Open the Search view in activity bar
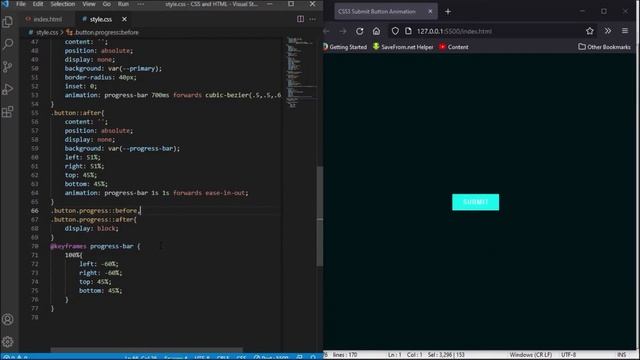The image size is (640, 360). tap(7, 44)
